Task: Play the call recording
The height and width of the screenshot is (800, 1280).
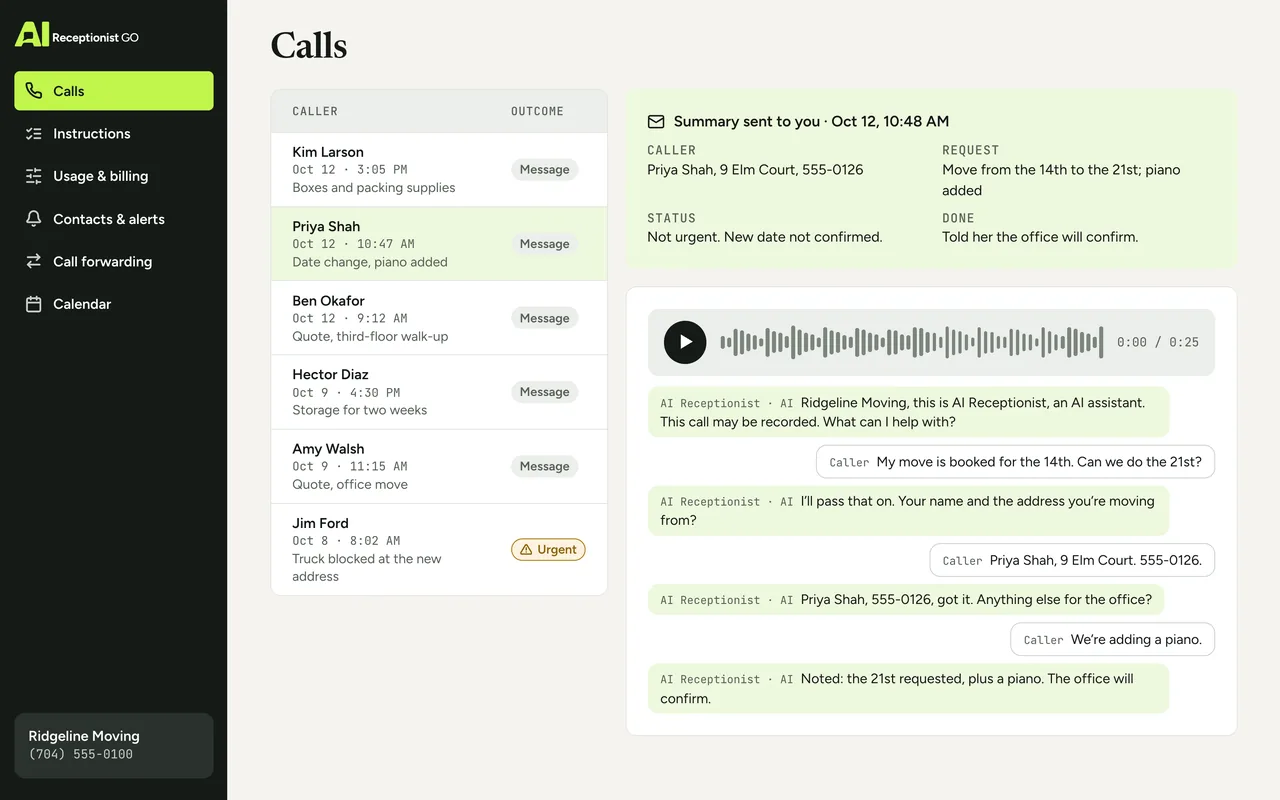Action: pyautogui.click(x=685, y=342)
